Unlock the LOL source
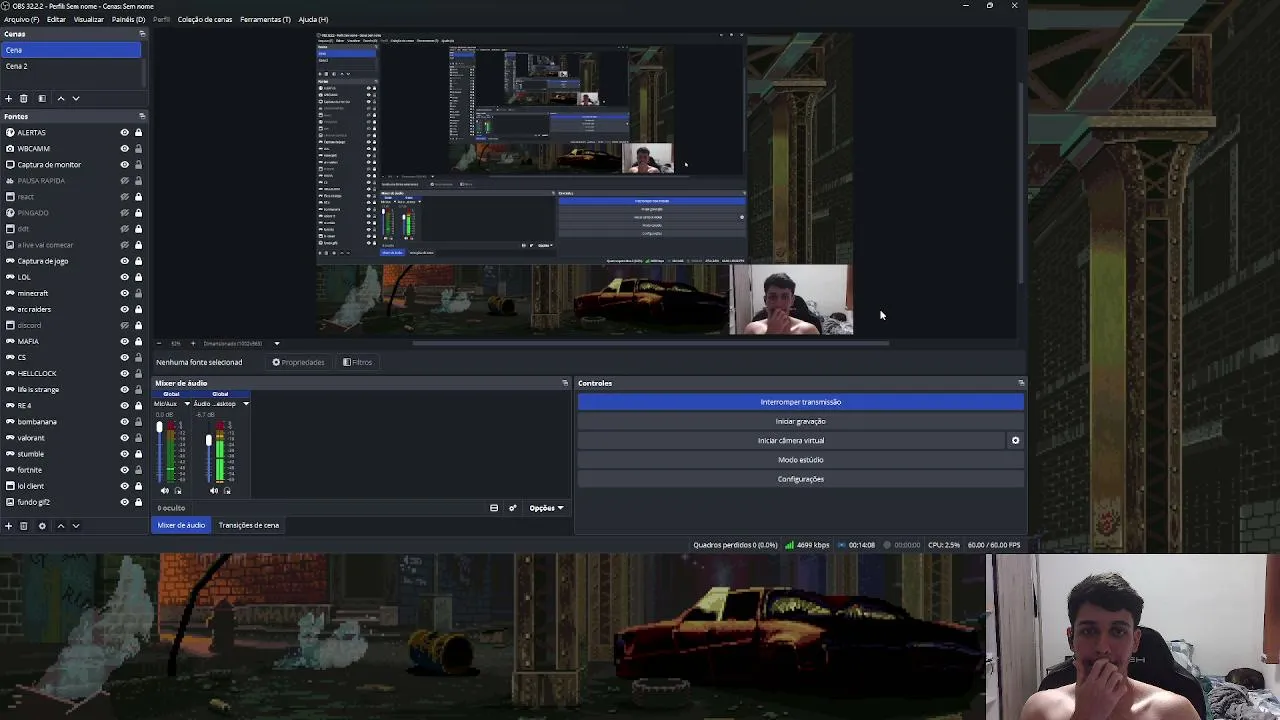 point(138,277)
